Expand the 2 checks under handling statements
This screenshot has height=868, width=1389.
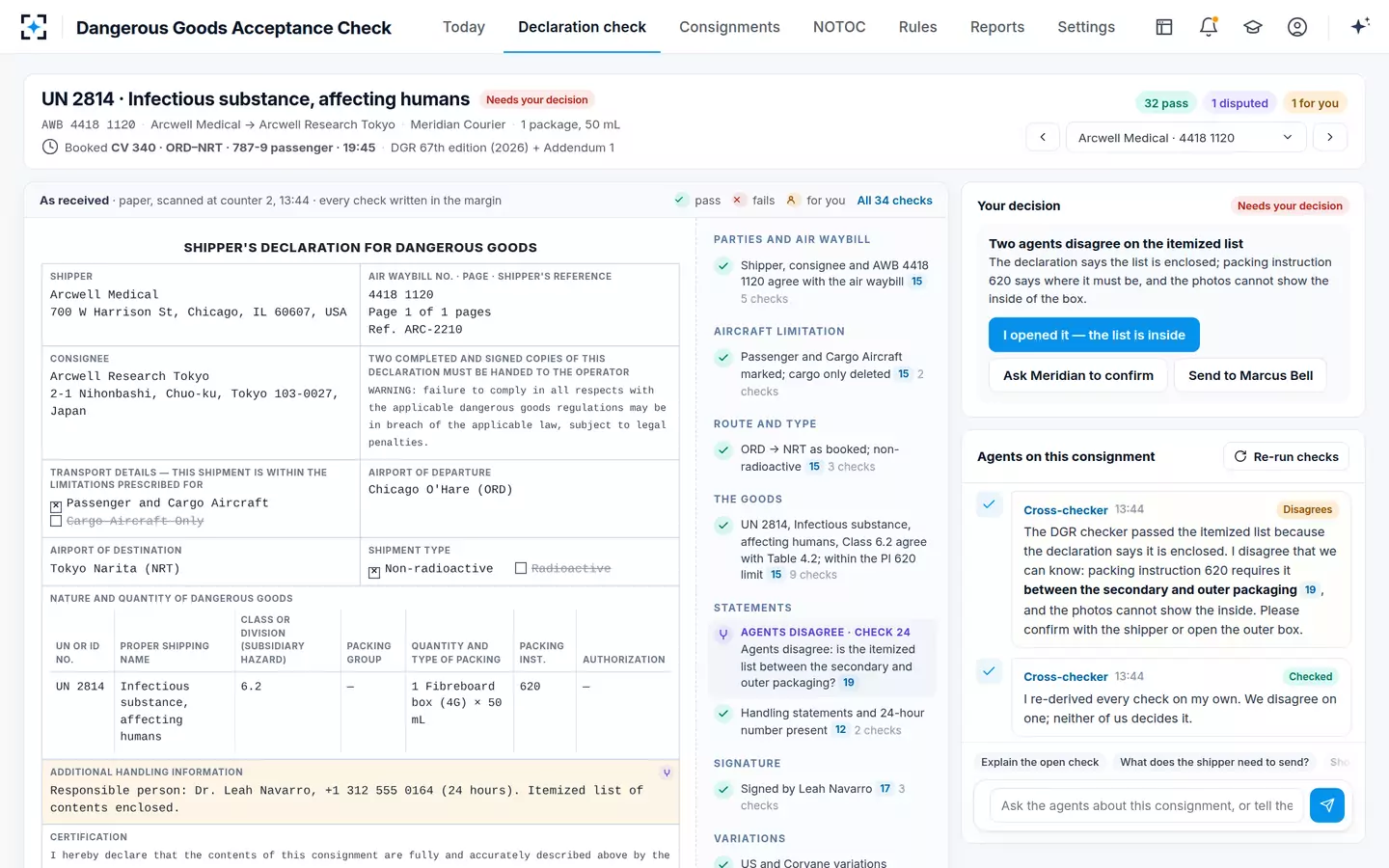coord(878,730)
